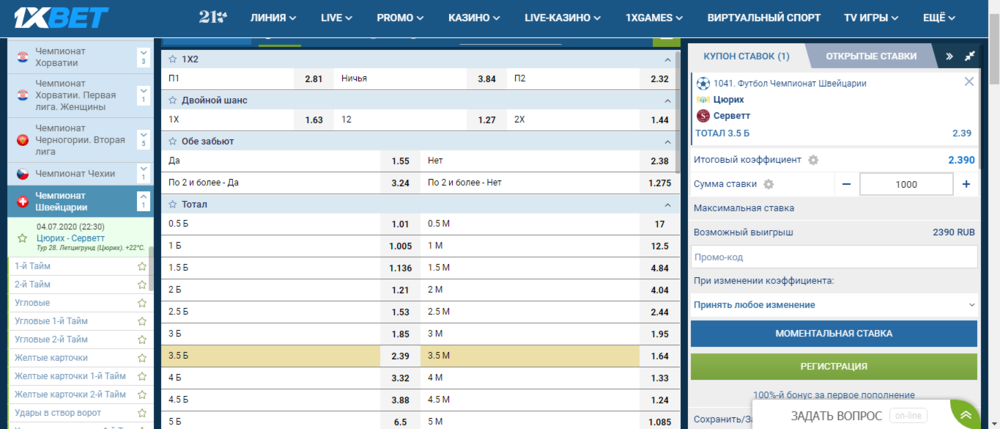1000x429 pixels.
Task: Click the Серветт team logo
Action: (703, 115)
